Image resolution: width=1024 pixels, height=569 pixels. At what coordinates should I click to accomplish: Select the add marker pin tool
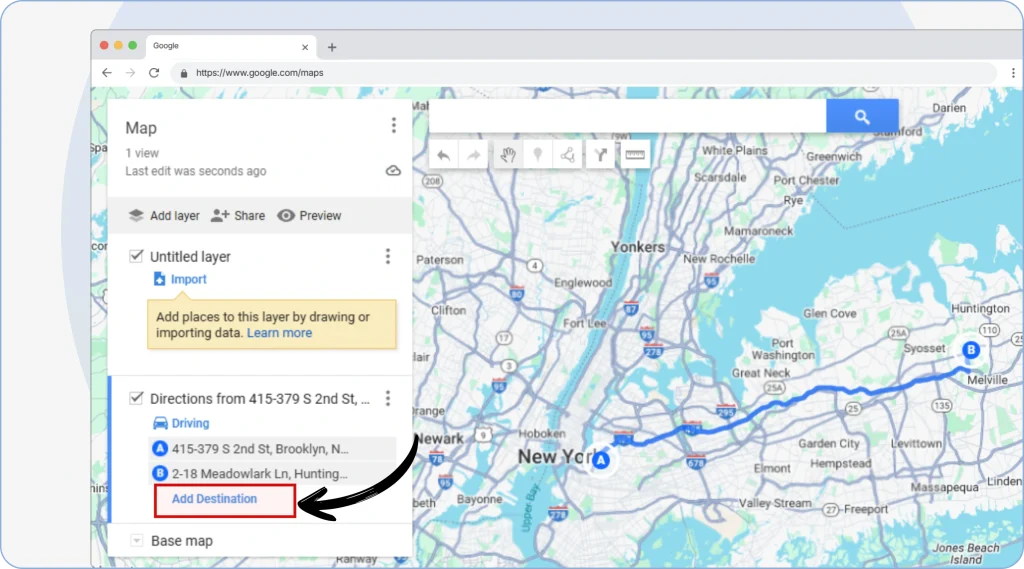[x=537, y=155]
